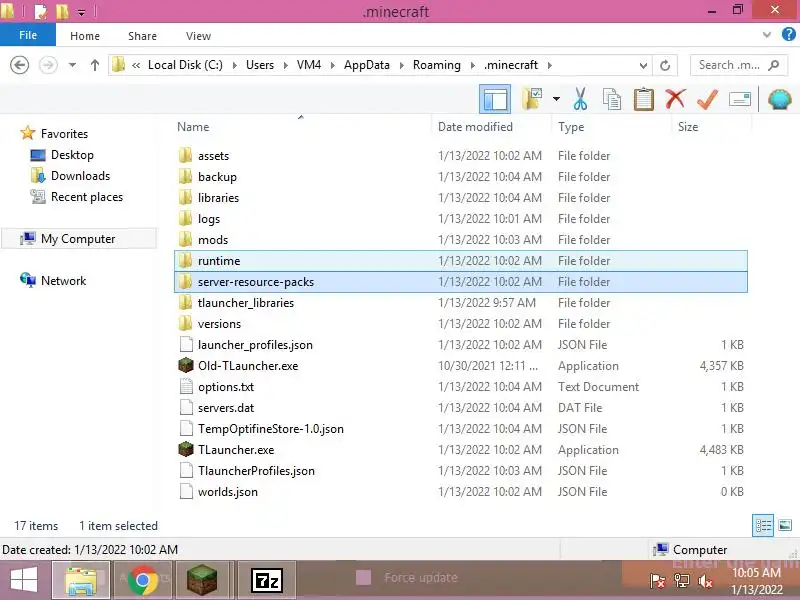Open address bar history dropdown

pyautogui.click(x=643, y=65)
